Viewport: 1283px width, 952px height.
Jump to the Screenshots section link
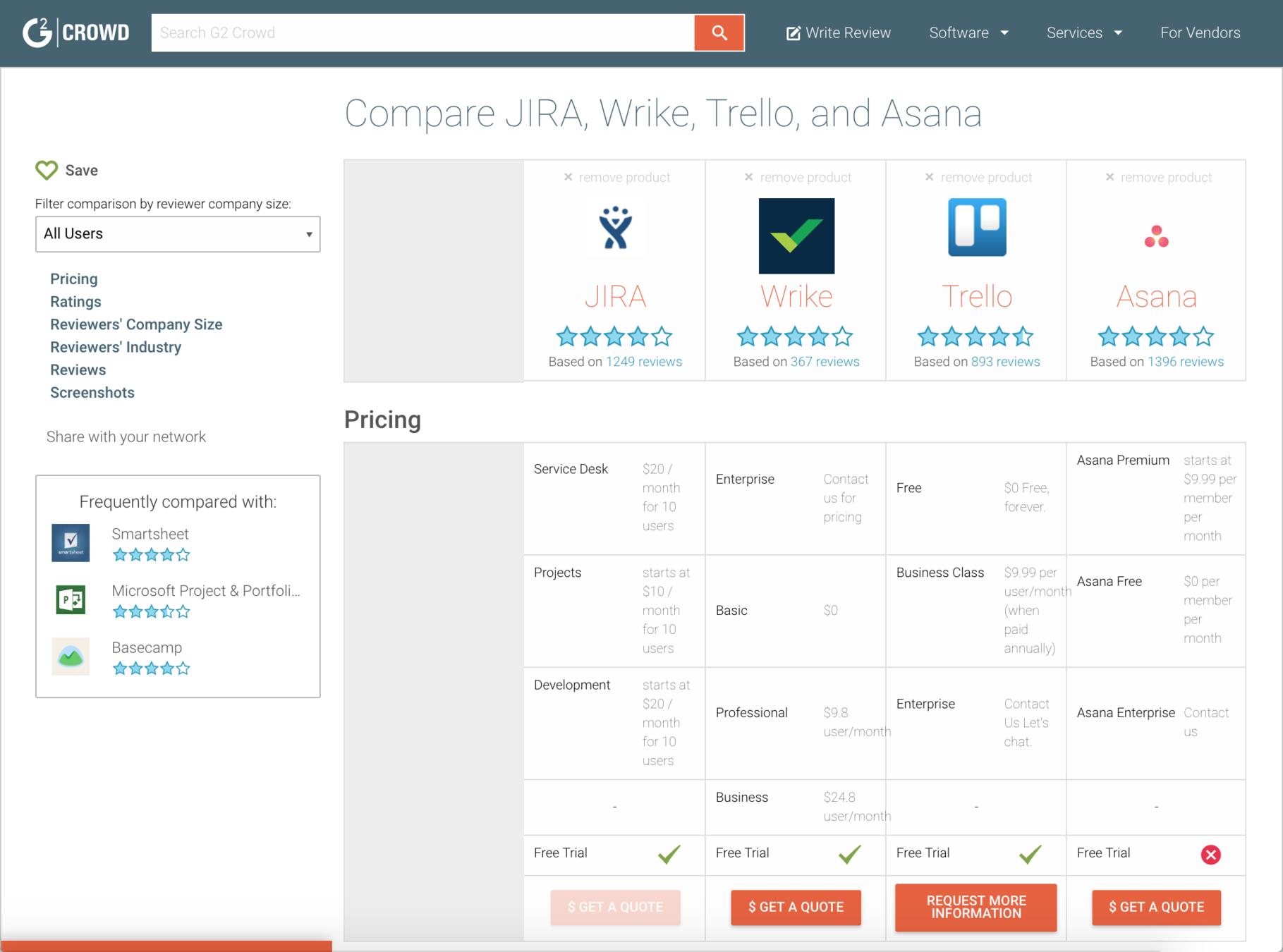coord(92,393)
